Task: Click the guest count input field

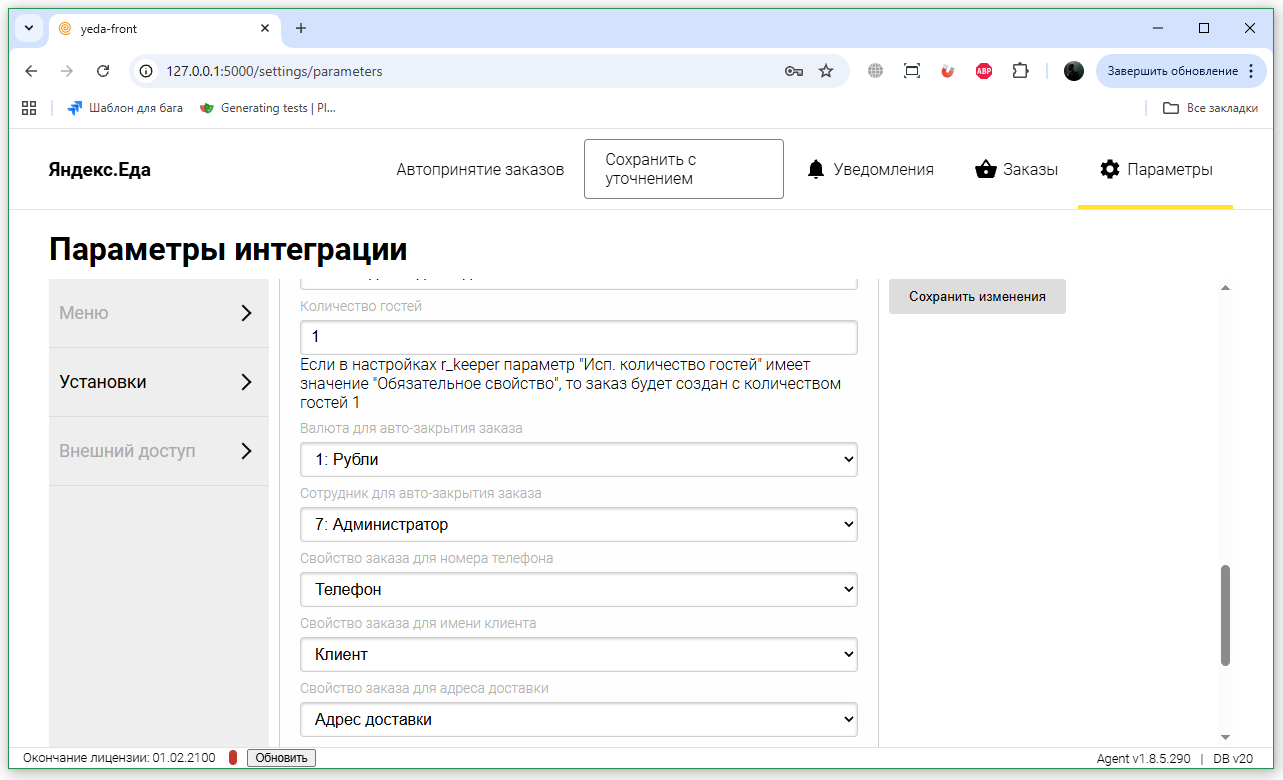Action: click(x=578, y=337)
